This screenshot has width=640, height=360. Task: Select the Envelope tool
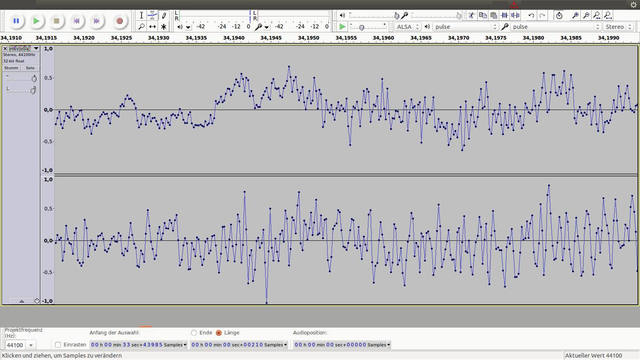152,16
